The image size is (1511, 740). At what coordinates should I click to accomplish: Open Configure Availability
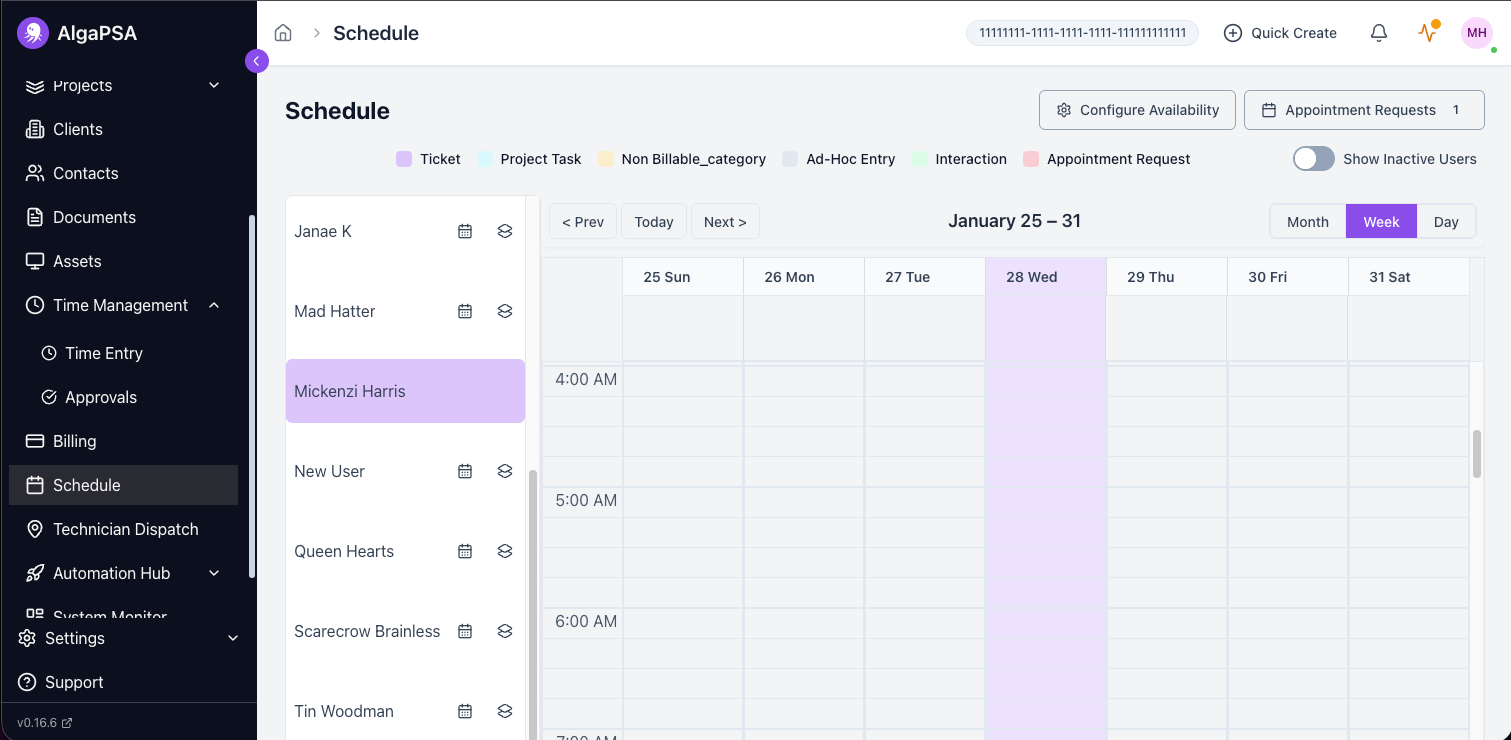point(1137,110)
